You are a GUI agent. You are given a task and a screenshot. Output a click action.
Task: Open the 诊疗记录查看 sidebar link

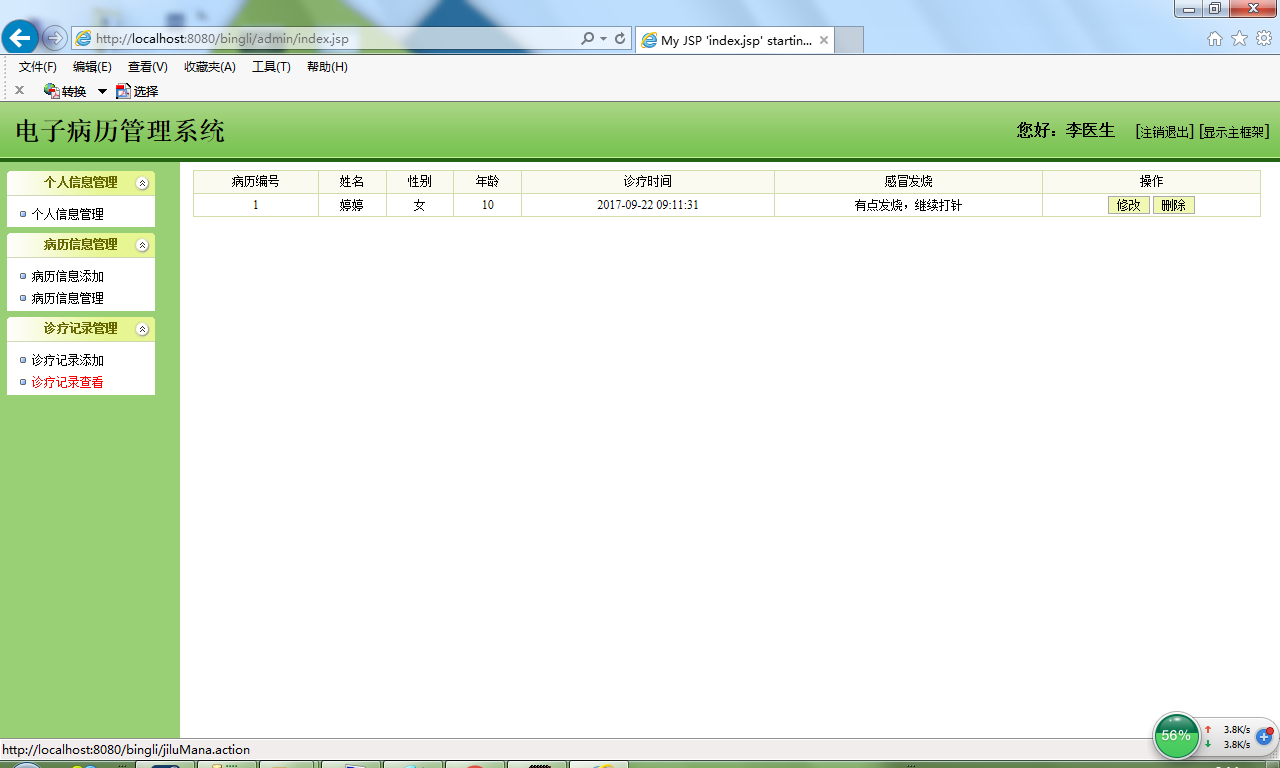coord(67,382)
